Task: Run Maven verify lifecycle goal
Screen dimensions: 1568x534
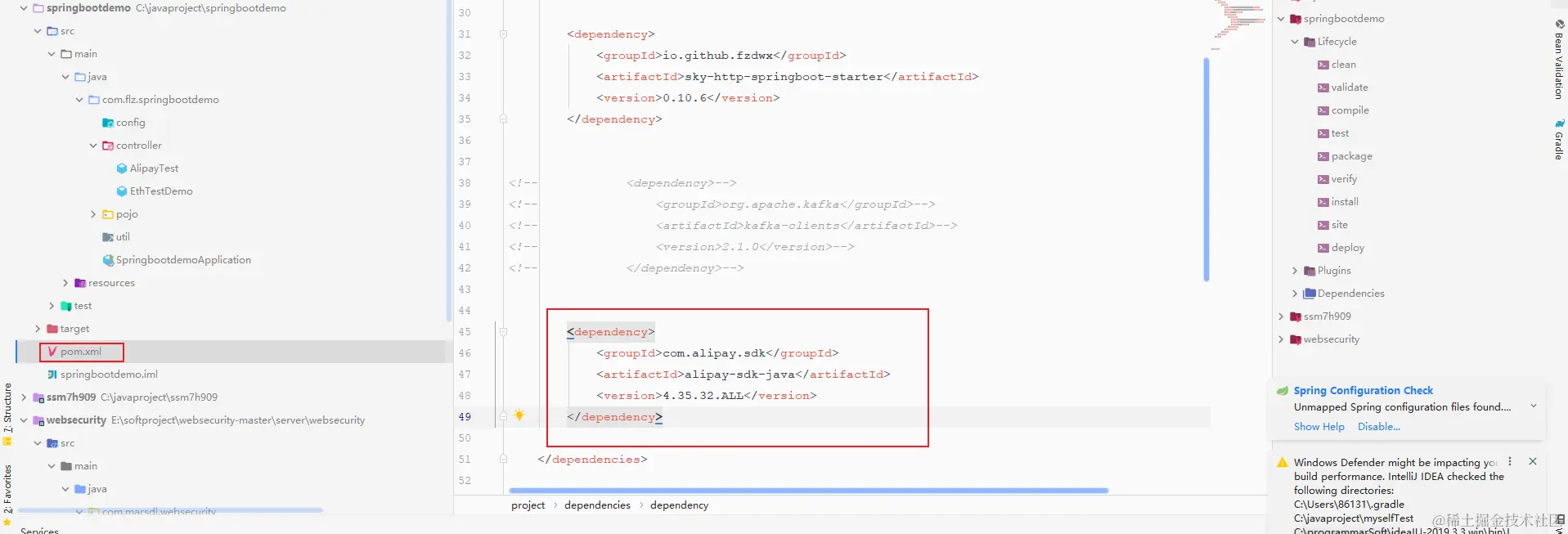Action: pyautogui.click(x=1344, y=179)
